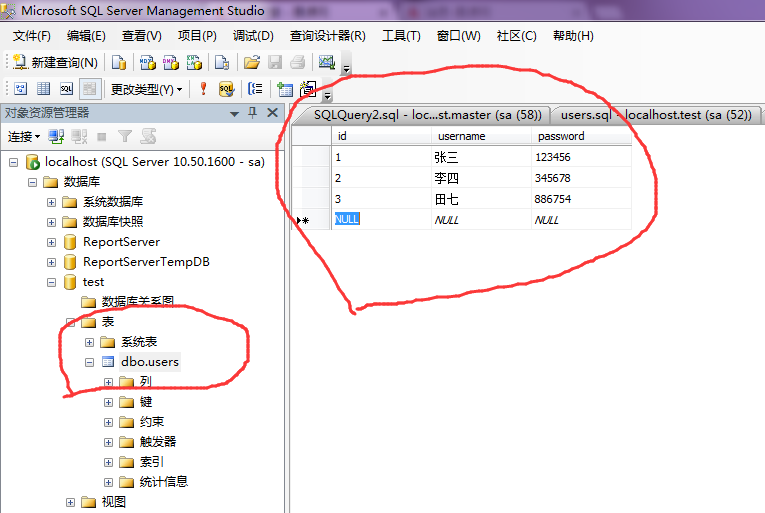
Task: Collapse the 数据库 folder node
Action: coord(32,182)
